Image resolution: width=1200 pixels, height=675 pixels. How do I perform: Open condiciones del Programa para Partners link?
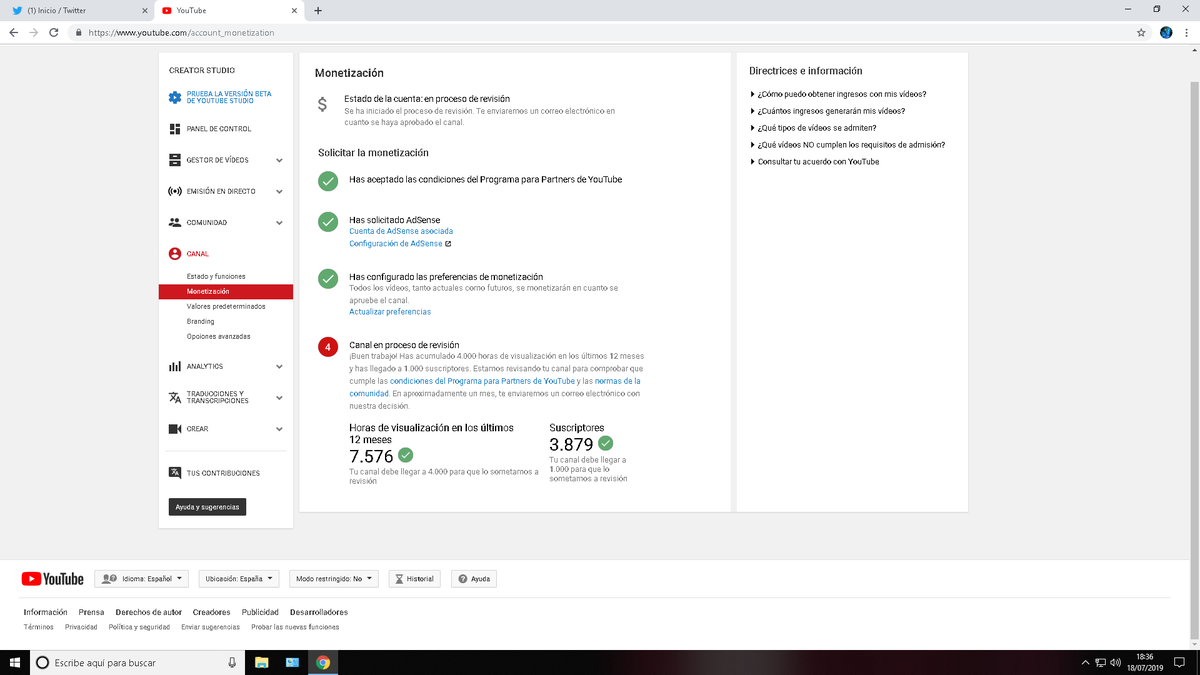[482, 381]
